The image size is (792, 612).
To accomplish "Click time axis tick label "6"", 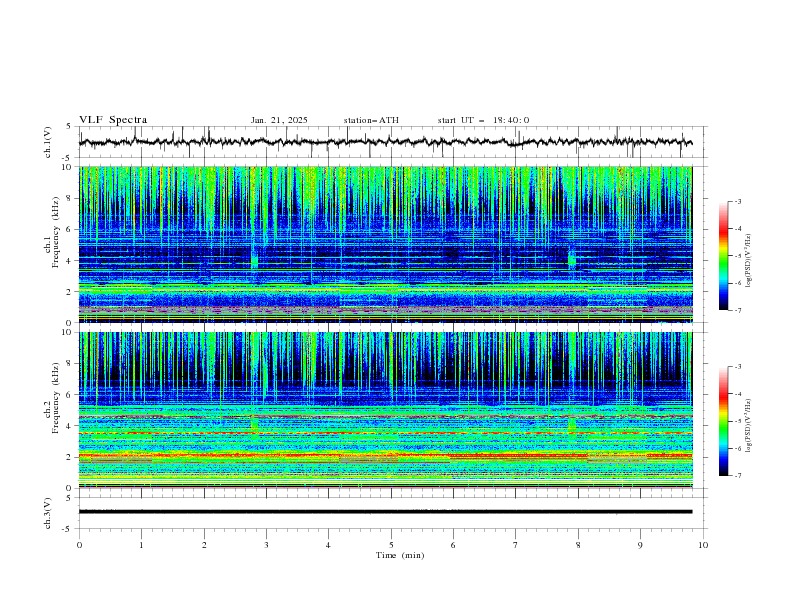I will 453,545.
